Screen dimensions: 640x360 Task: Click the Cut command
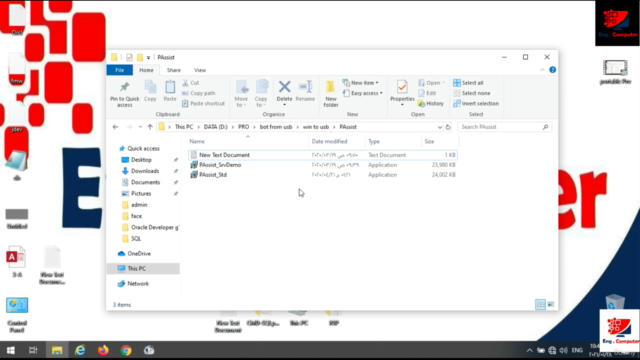point(191,83)
